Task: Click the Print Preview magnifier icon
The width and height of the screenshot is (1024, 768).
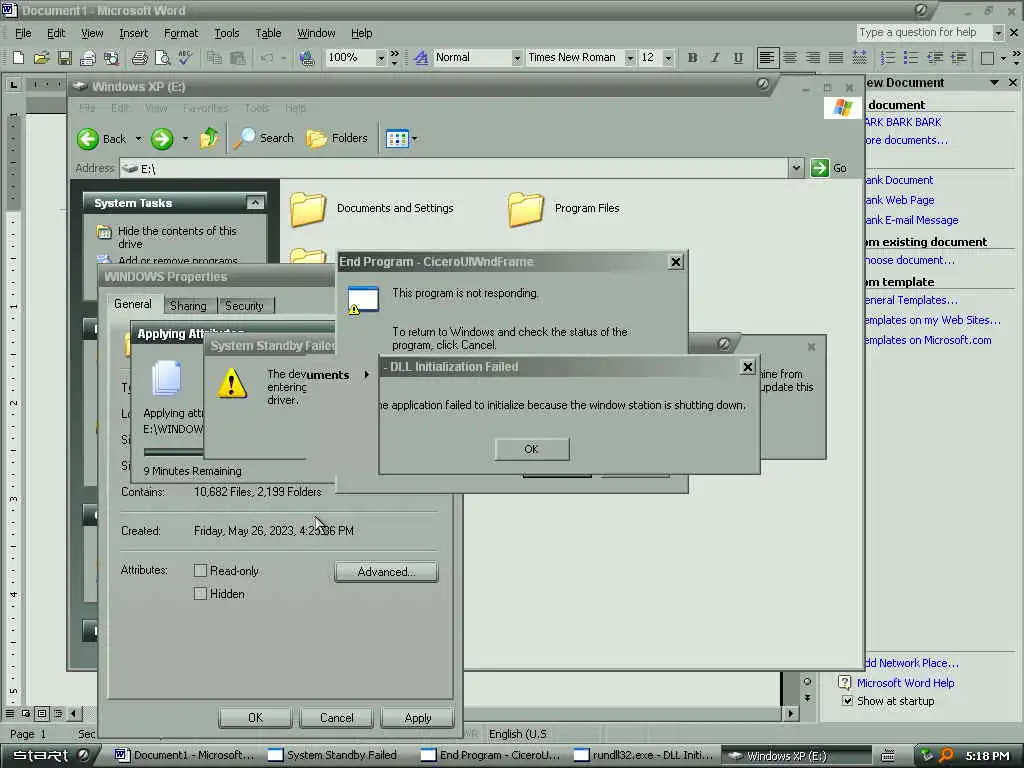Action: pos(162,58)
